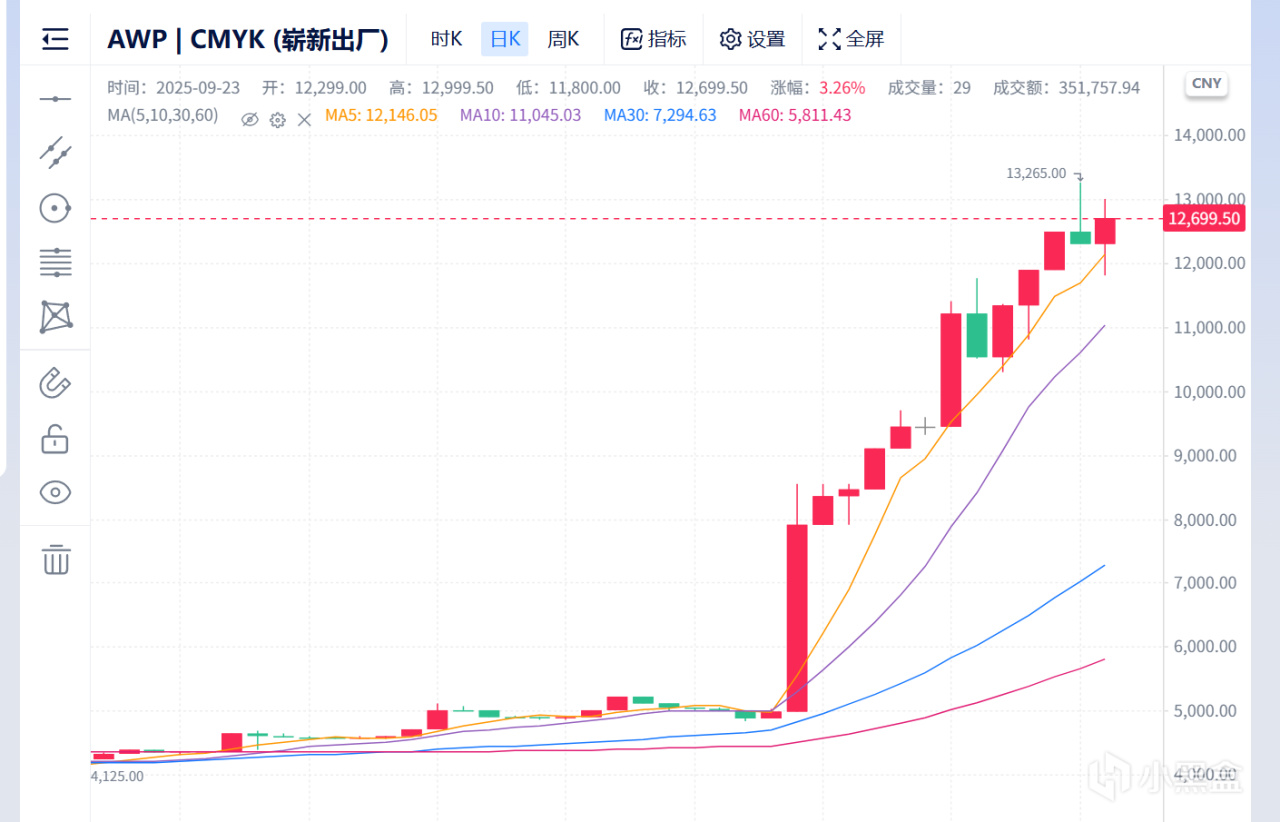
Task: Select the trend line segment tool
Action: pyautogui.click(x=55, y=152)
